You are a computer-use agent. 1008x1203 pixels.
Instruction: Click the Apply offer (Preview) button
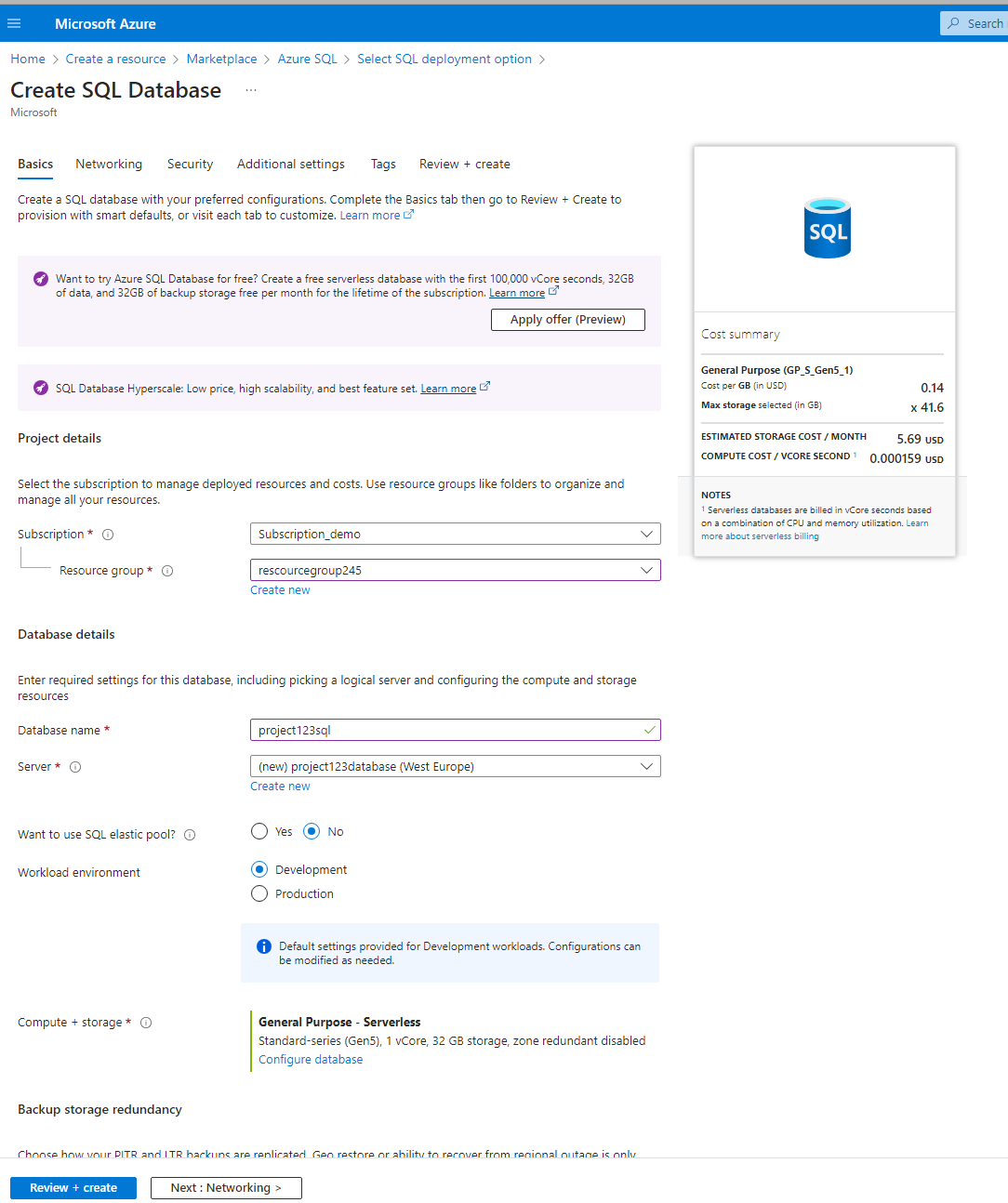coord(567,319)
